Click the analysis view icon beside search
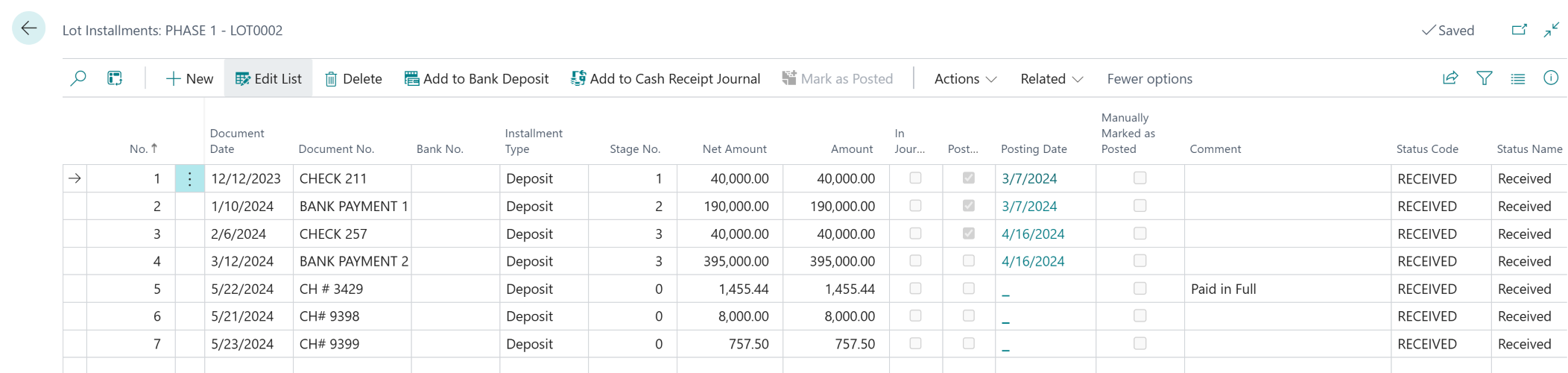The height and width of the screenshot is (373, 1568). (x=115, y=78)
